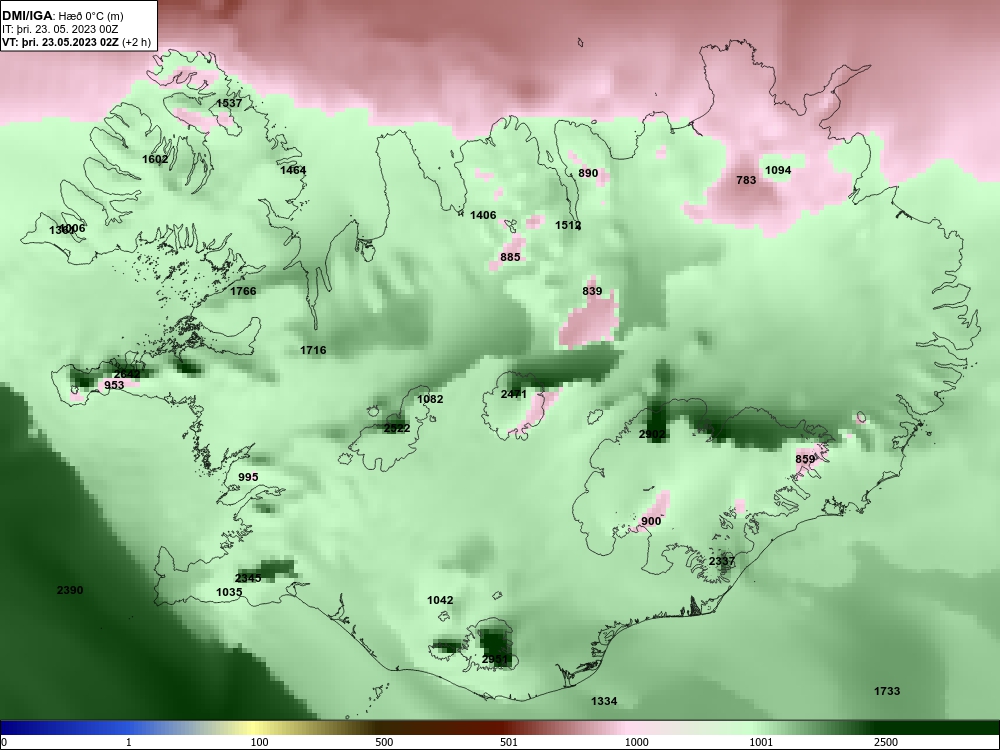Click the 2345 value label
1000x750 pixels.
click(x=248, y=578)
